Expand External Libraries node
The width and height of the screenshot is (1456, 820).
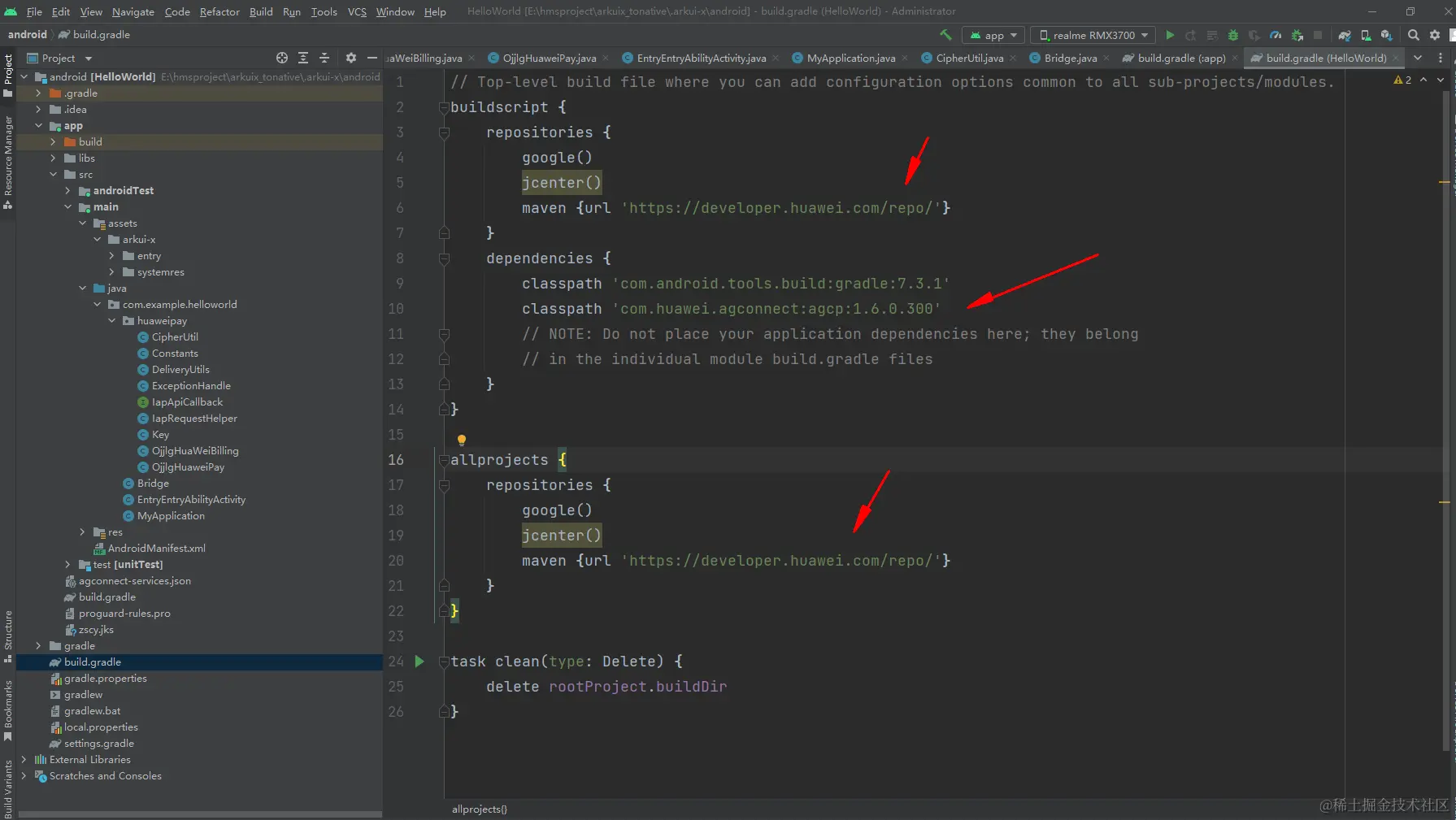click(24, 760)
